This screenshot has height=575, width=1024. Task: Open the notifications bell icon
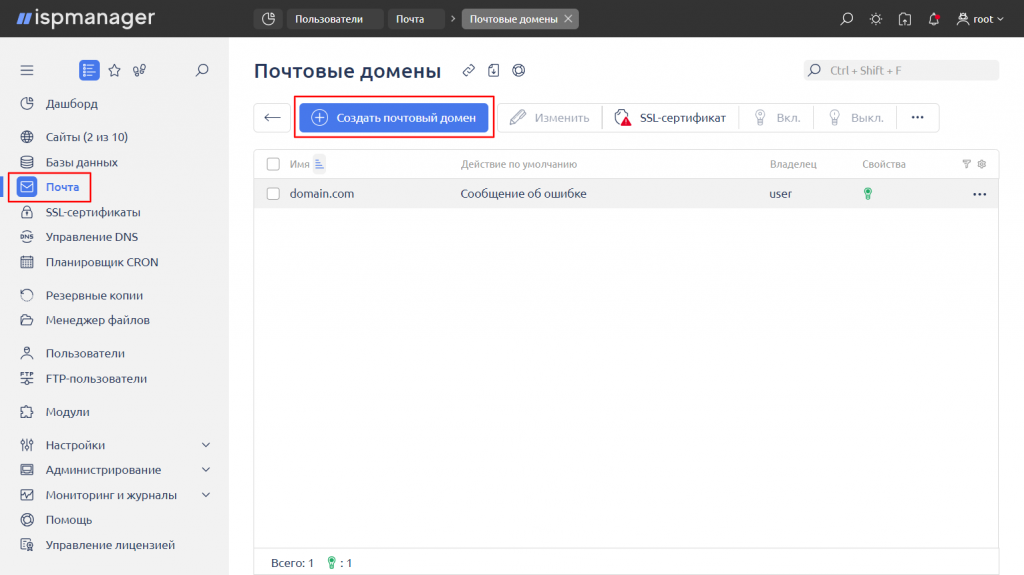pos(934,19)
